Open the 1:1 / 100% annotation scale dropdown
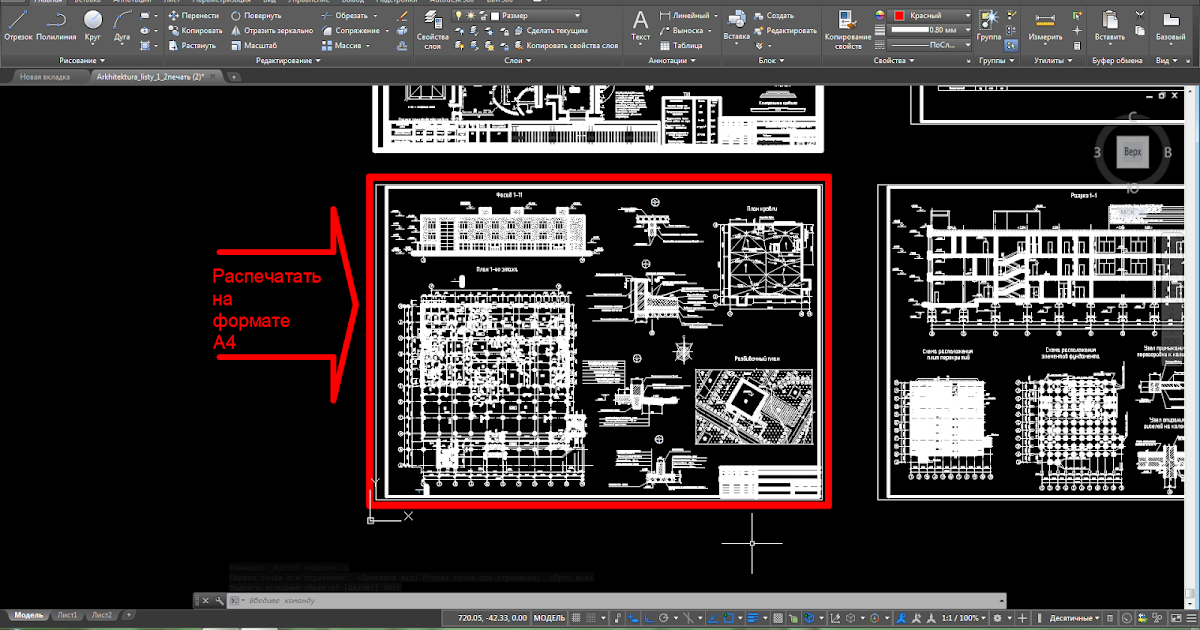Screen dimensions: 1200x630 click(966, 618)
